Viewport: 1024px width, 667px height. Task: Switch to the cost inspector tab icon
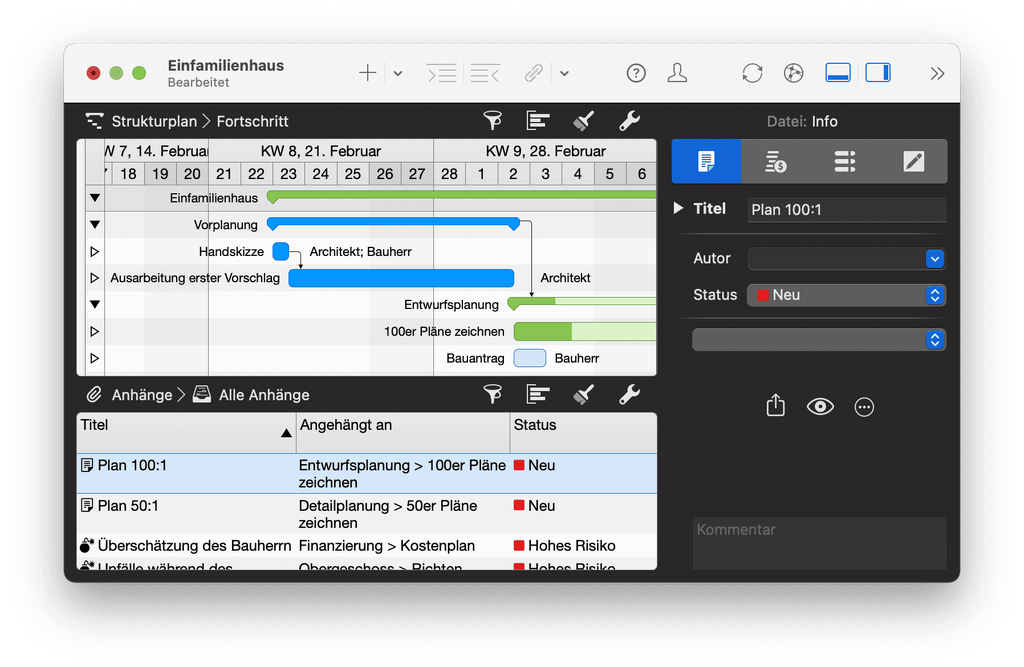point(775,161)
